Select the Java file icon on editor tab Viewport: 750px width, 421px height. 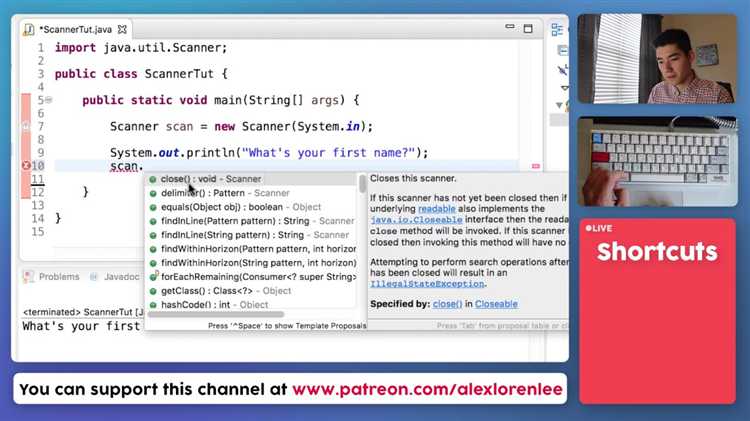click(x=29, y=30)
